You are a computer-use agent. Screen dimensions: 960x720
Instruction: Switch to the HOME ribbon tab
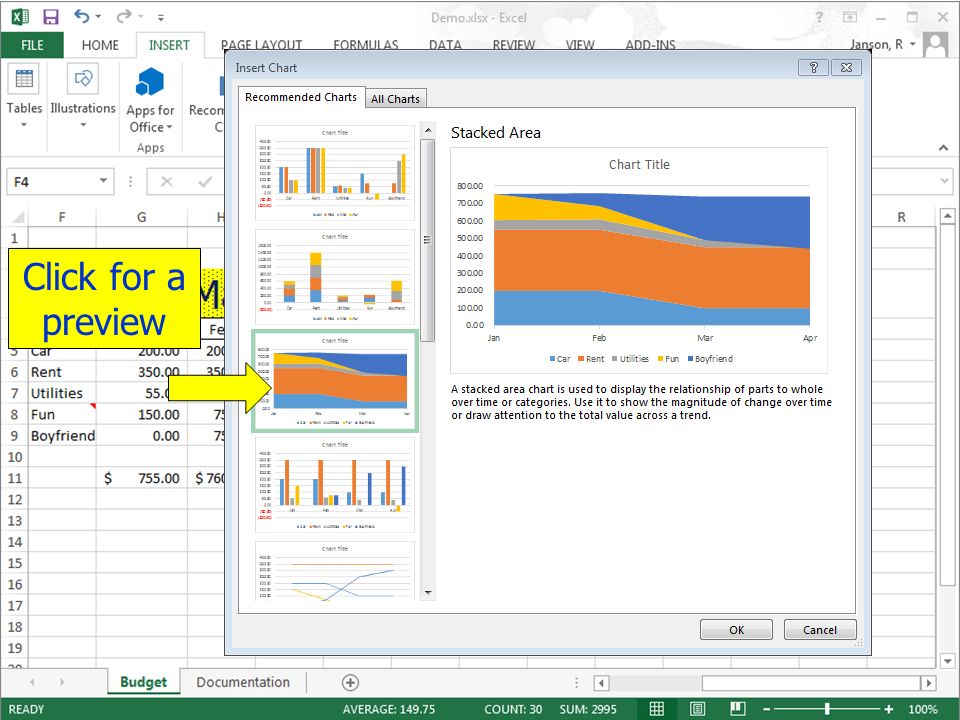click(100, 45)
